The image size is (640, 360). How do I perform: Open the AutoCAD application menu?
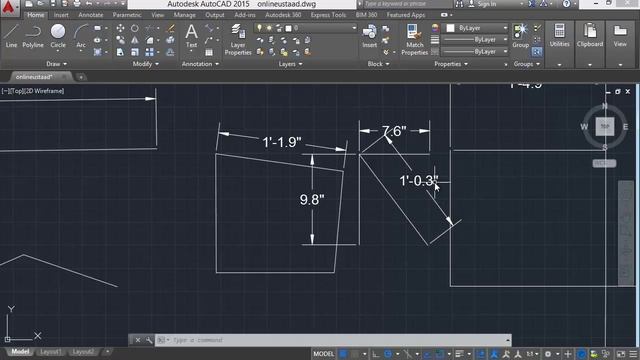(9, 7)
